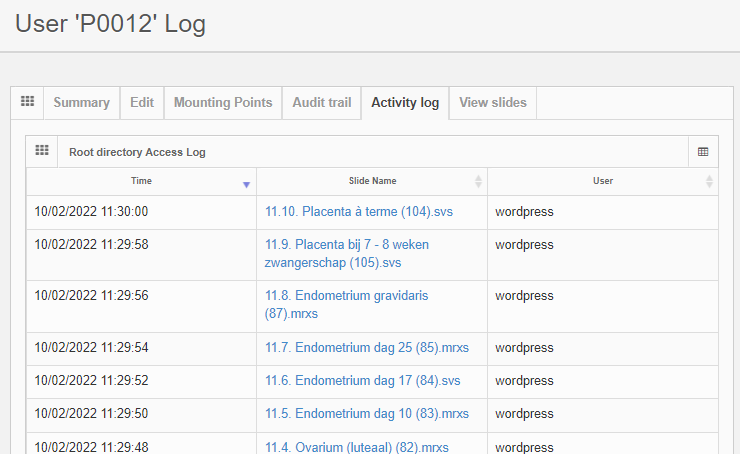740x454 pixels.
Task: Switch to the Summary tab
Action: 81,103
